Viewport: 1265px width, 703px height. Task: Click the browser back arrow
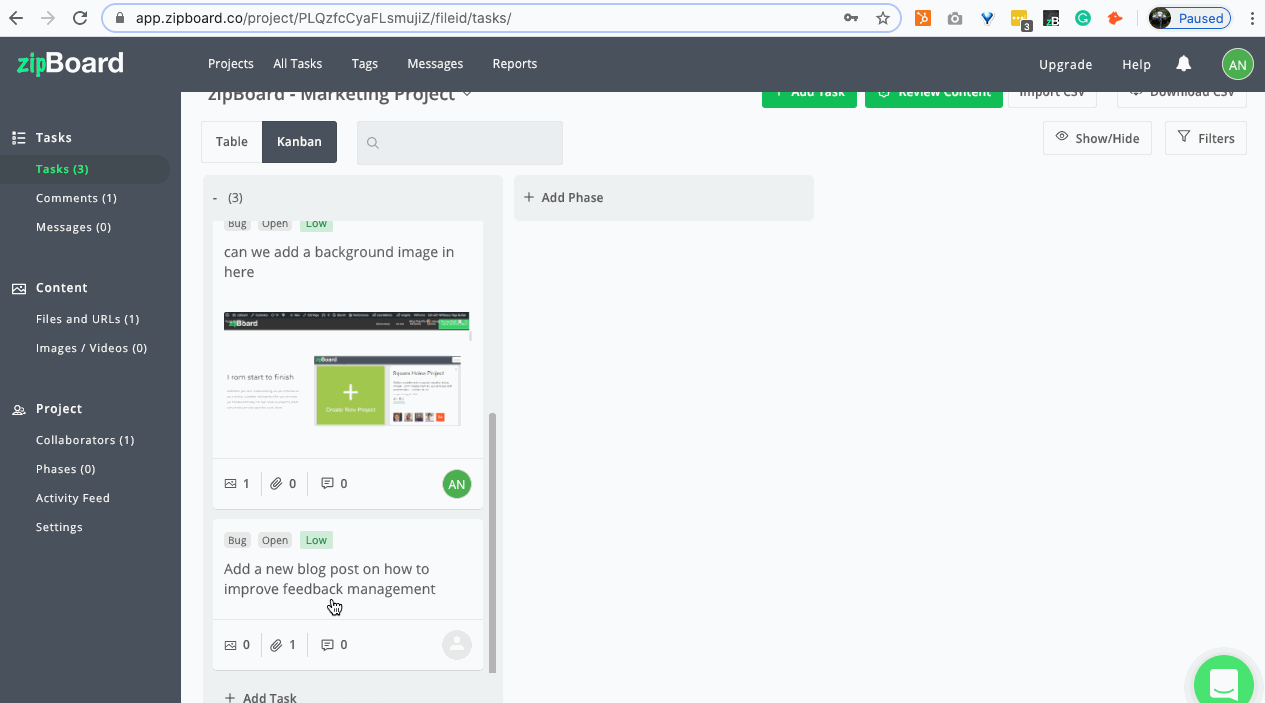(x=16, y=18)
